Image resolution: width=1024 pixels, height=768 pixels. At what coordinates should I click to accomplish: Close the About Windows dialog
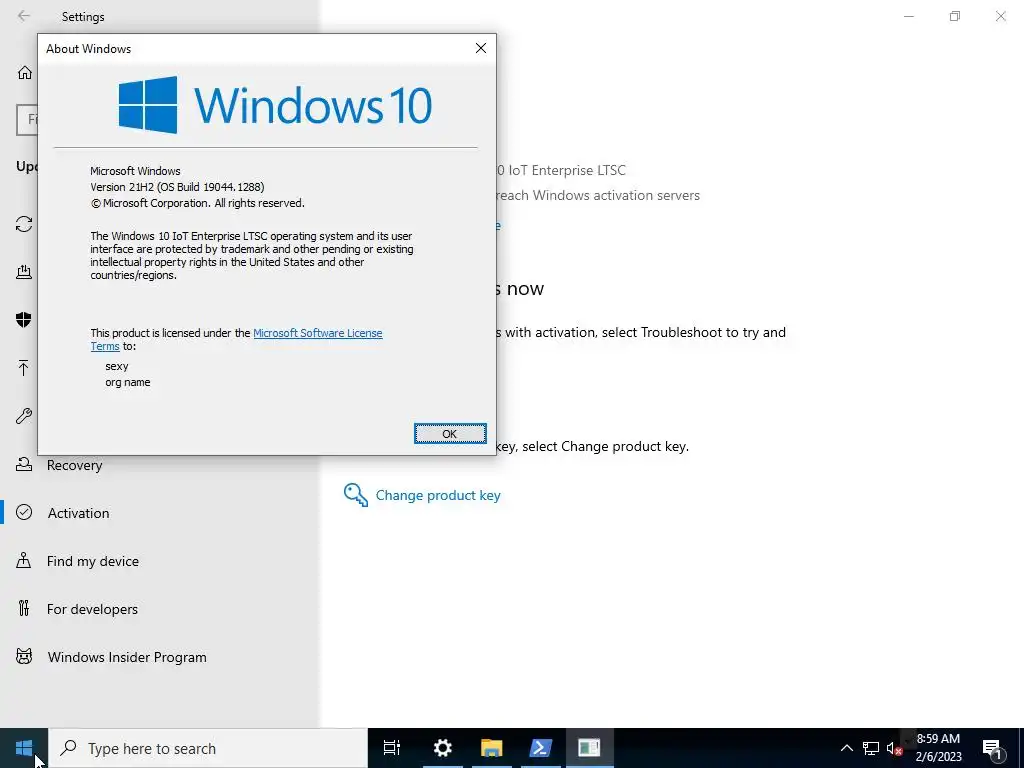click(x=481, y=48)
